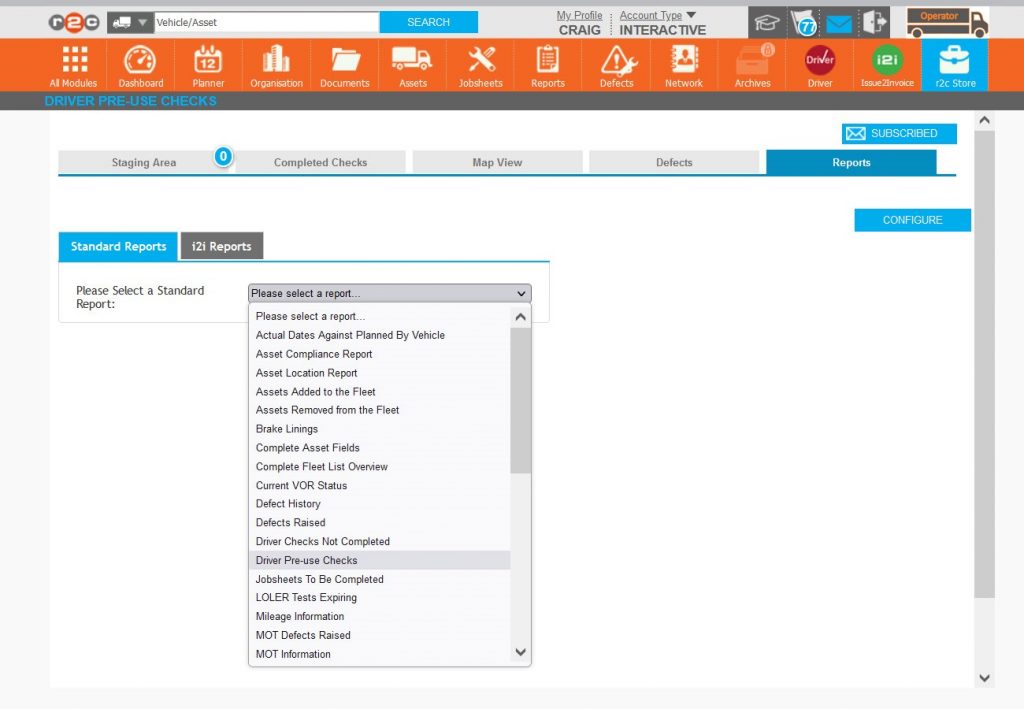
Task: Open My Profile for CRAIG
Action: [x=579, y=14]
